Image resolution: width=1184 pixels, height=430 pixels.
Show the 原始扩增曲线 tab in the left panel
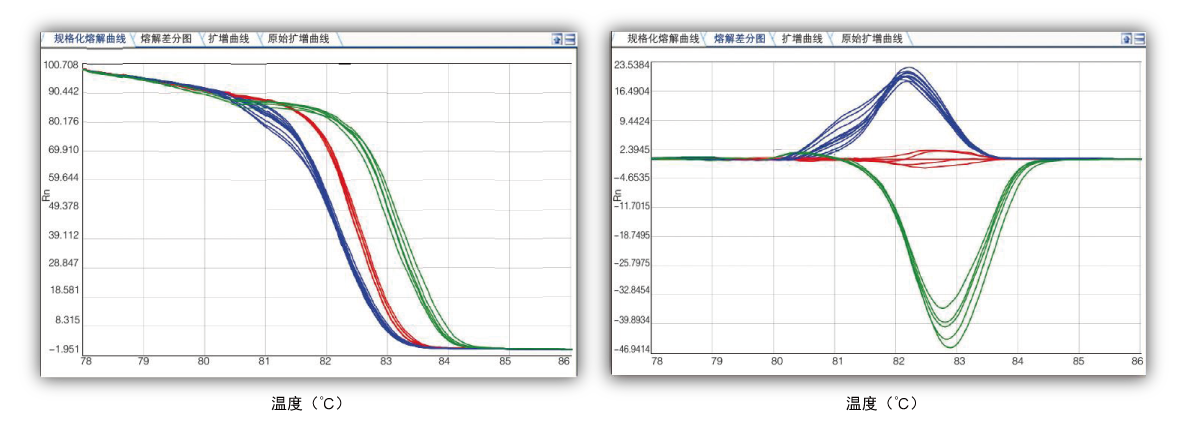tap(299, 39)
